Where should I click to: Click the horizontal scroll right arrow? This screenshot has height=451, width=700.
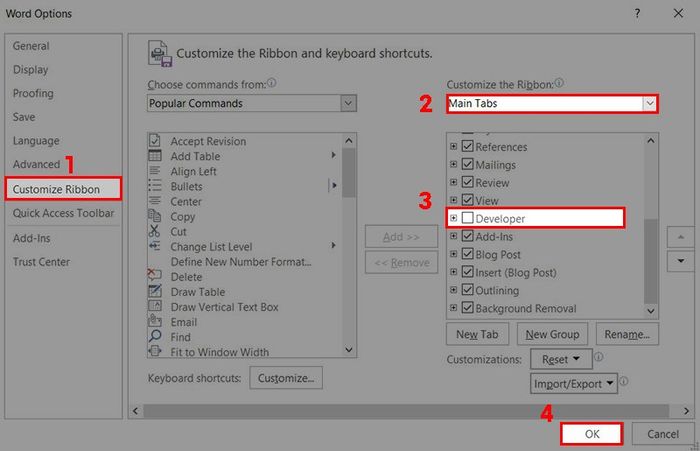click(x=686, y=411)
